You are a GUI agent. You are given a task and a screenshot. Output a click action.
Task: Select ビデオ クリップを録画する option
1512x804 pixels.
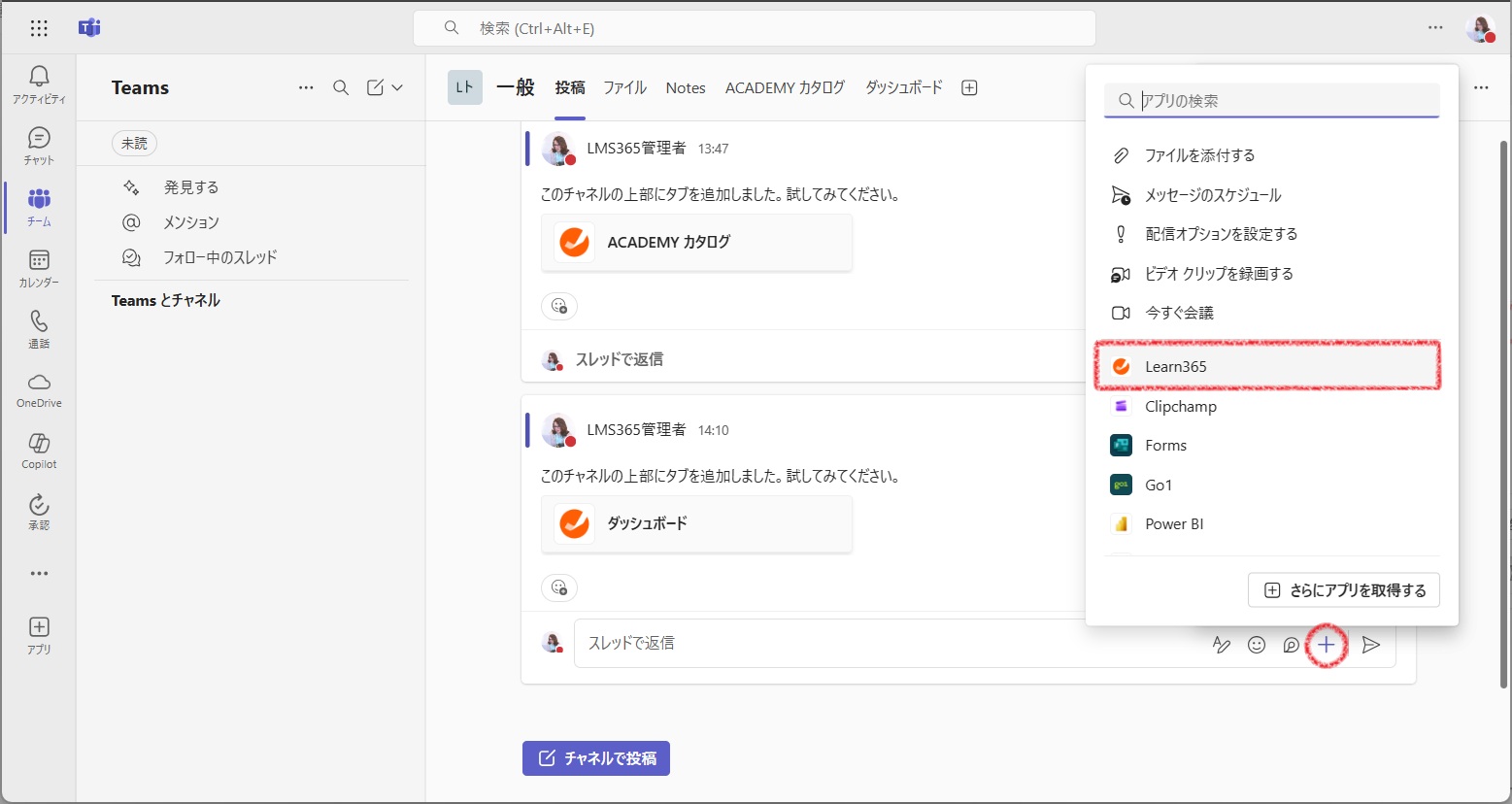click(1272, 274)
